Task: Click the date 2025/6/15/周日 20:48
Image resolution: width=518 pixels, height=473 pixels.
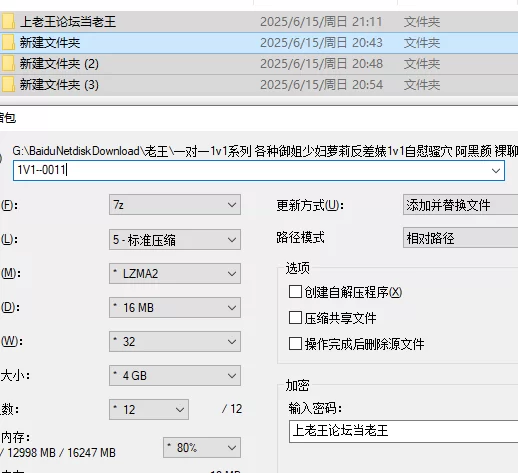Action: pos(321,64)
